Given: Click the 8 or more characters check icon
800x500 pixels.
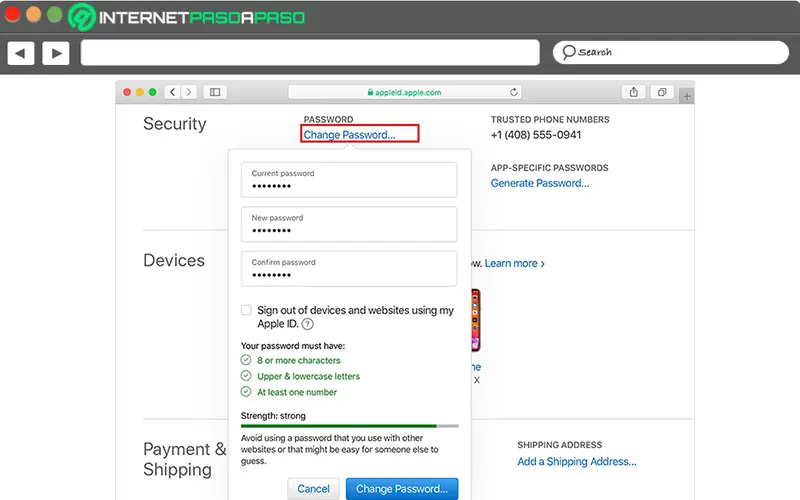Looking at the screenshot, I should (x=246, y=360).
